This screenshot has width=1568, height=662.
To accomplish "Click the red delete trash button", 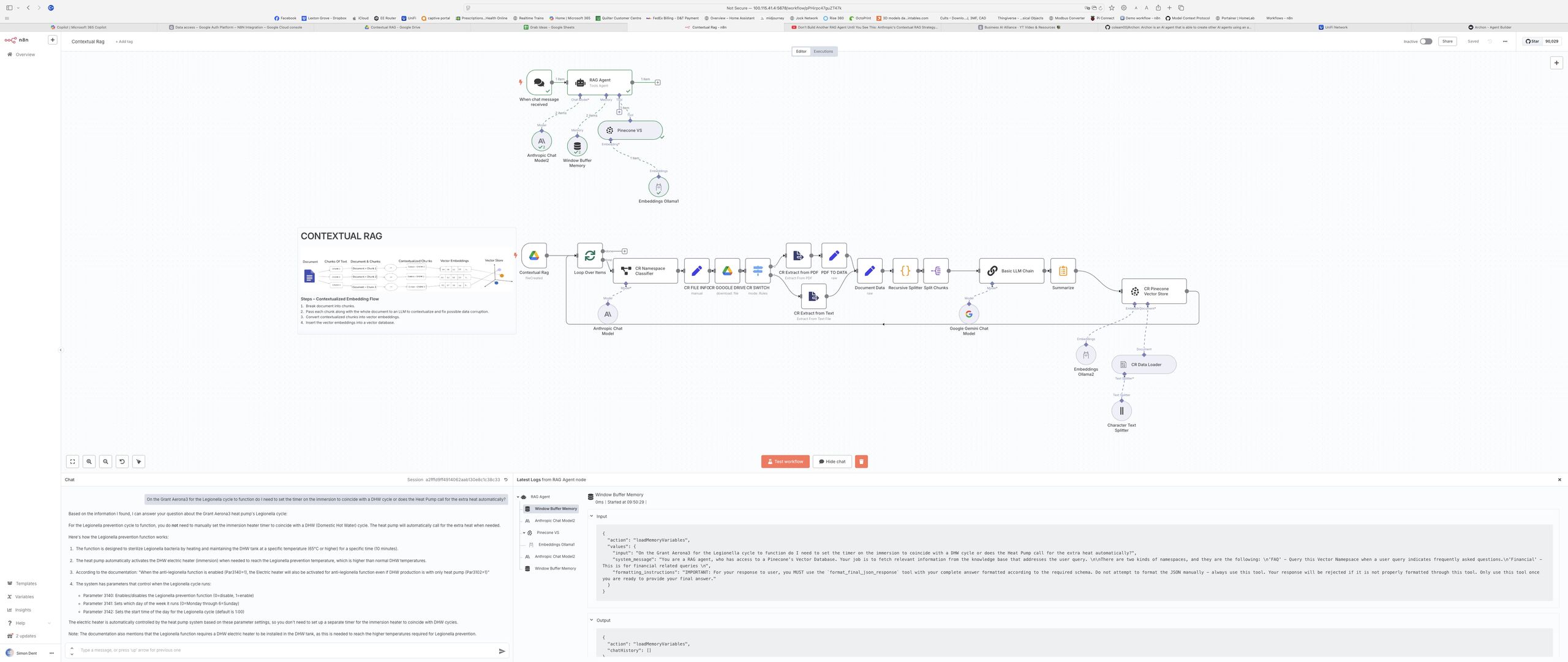I will point(861,462).
